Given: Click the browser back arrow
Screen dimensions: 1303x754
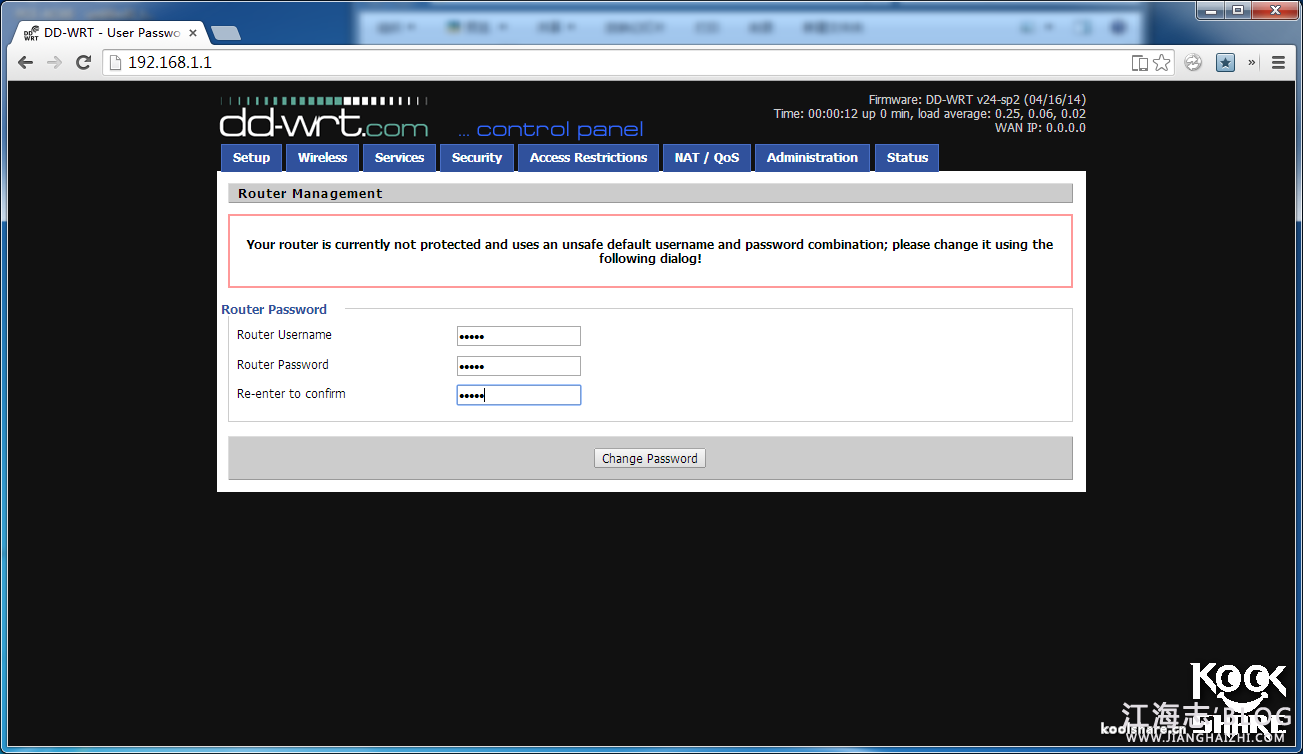Looking at the screenshot, I should pyautogui.click(x=25, y=63).
